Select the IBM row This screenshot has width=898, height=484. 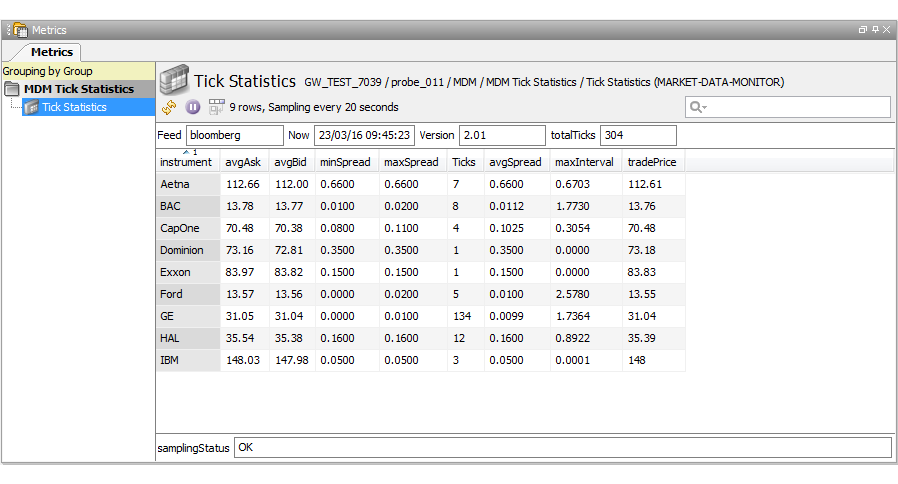click(421, 360)
